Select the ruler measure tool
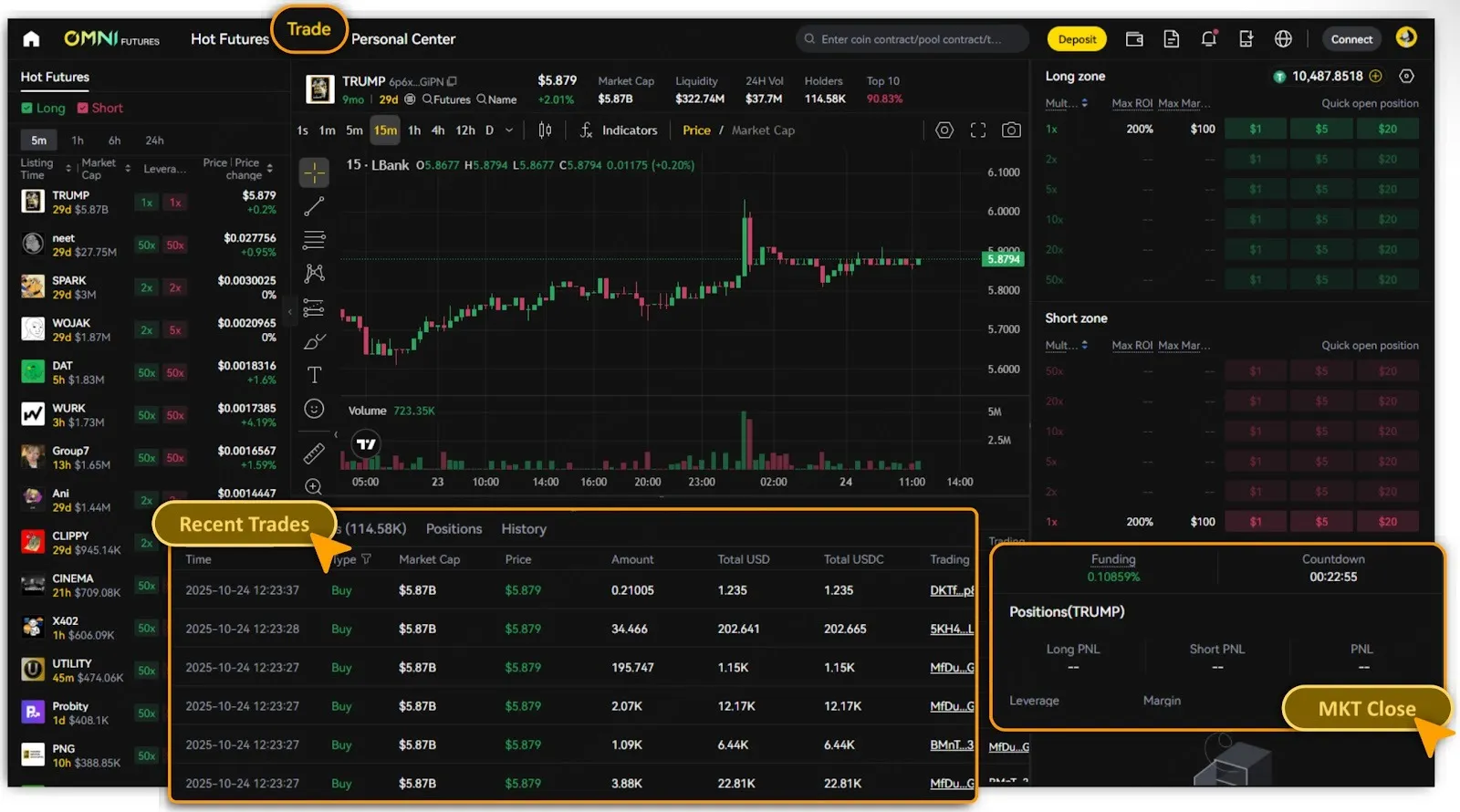Image resolution: width=1460 pixels, height=812 pixels. point(314,453)
